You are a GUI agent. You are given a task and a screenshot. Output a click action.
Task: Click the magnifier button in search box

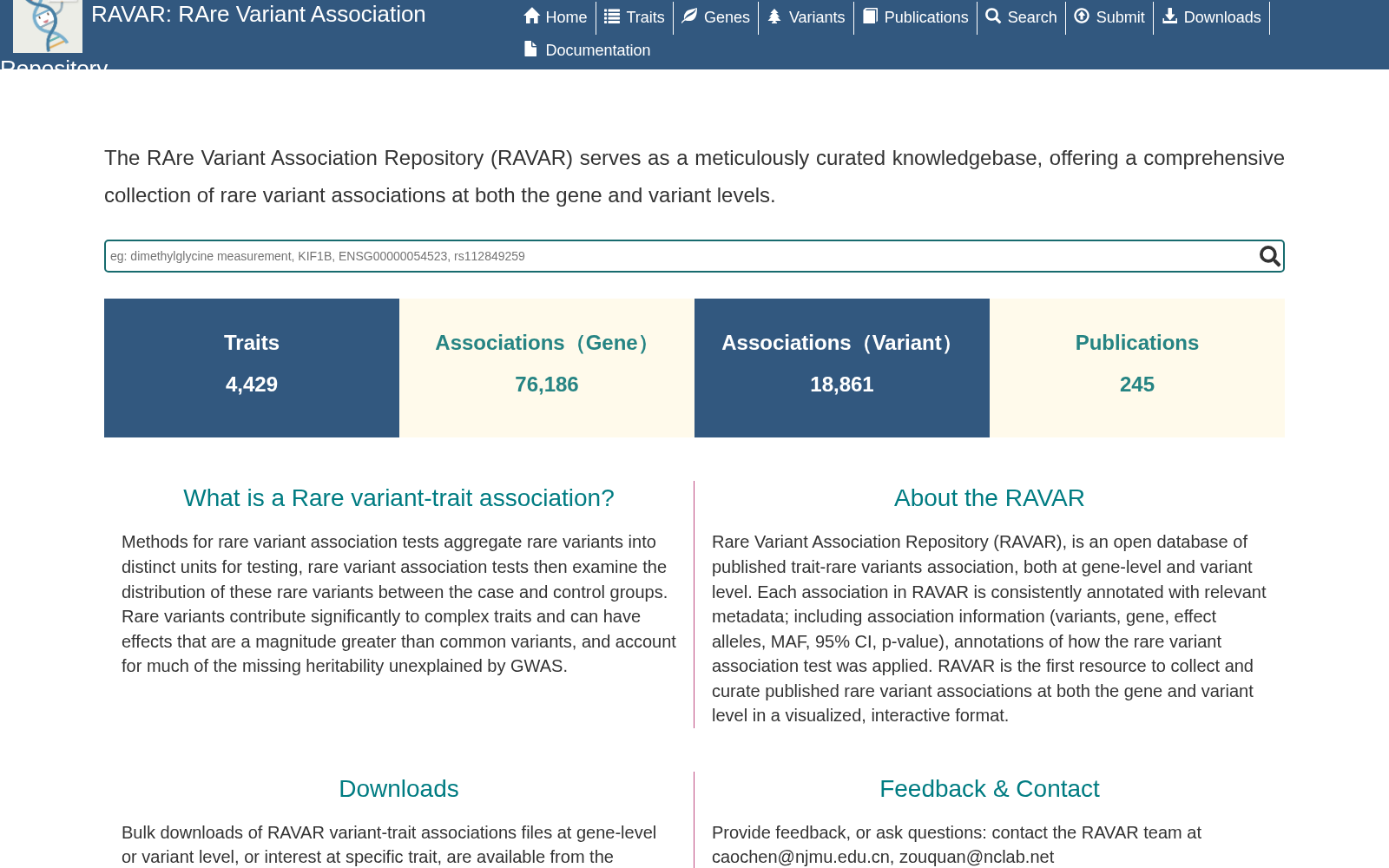point(1269,256)
